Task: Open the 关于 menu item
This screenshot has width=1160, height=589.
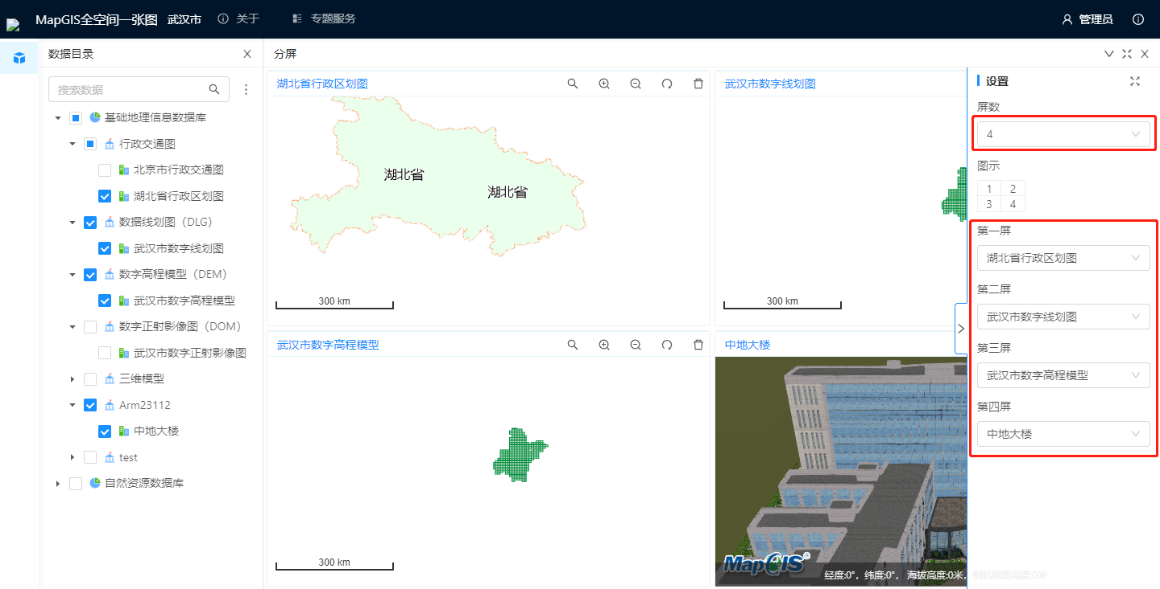Action: click(x=239, y=18)
